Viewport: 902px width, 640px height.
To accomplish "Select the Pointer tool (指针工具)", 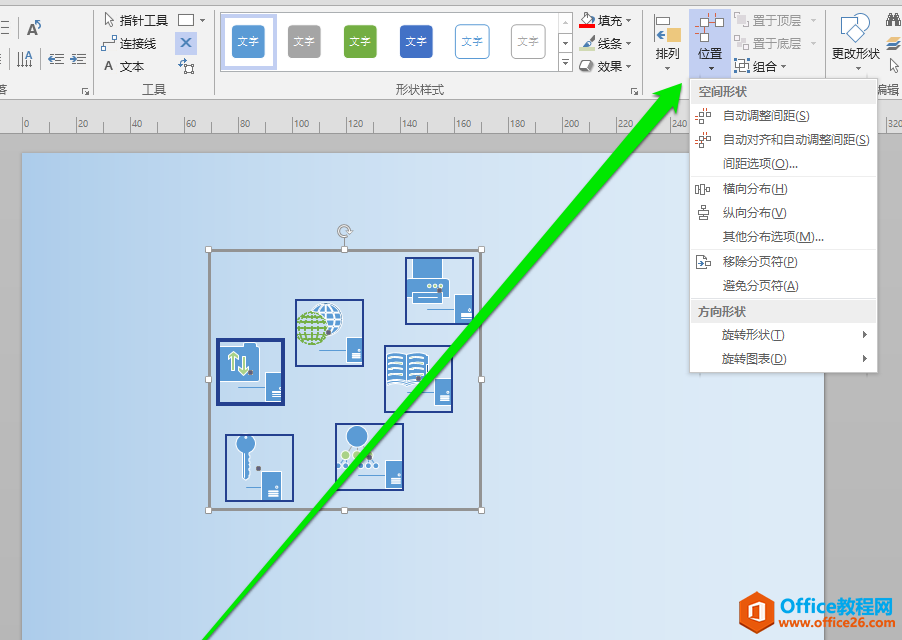I will tap(136, 20).
